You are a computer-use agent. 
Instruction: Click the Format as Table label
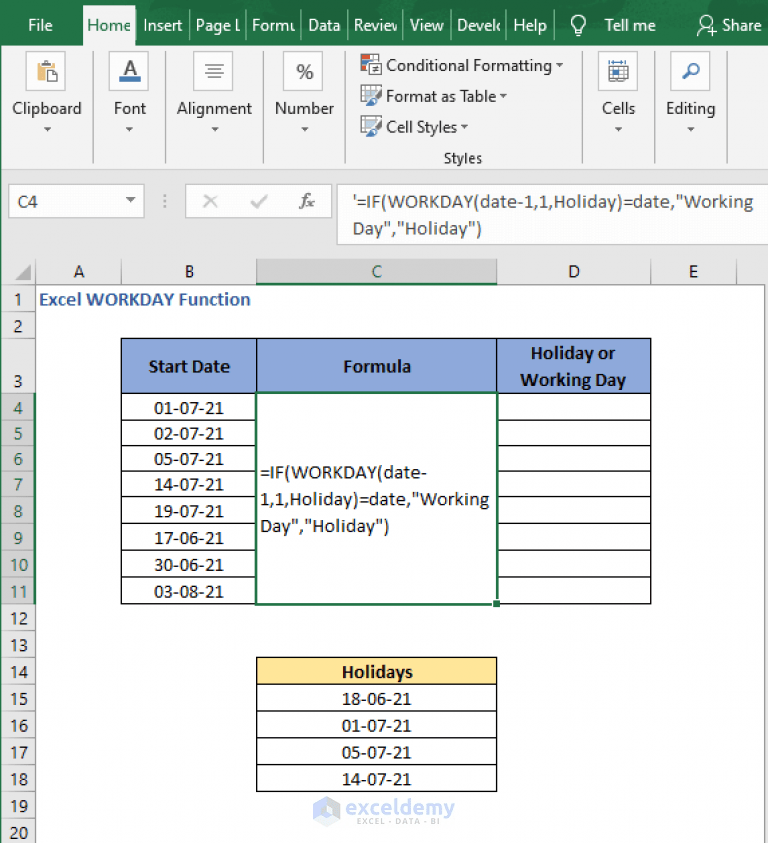click(441, 96)
